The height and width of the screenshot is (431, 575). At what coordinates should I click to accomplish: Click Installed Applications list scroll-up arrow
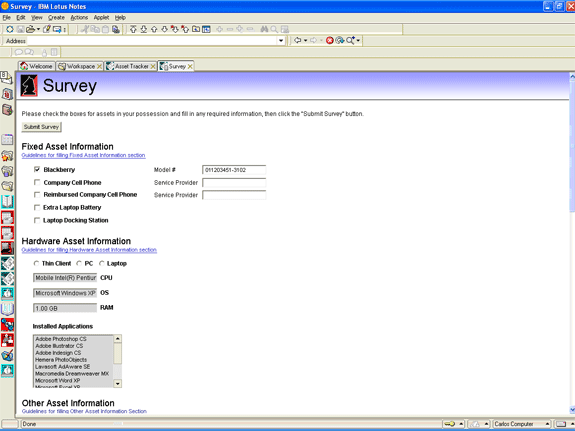[x=117, y=339]
